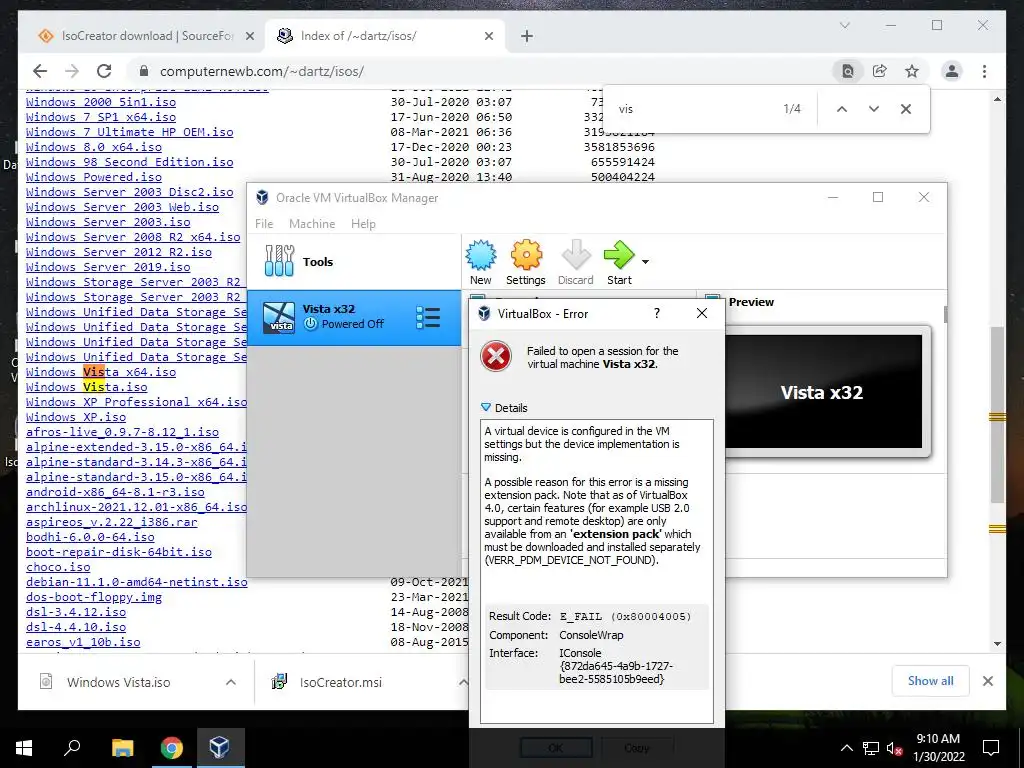Click the muted volume tray icon
The image size is (1024, 768).
894,748
